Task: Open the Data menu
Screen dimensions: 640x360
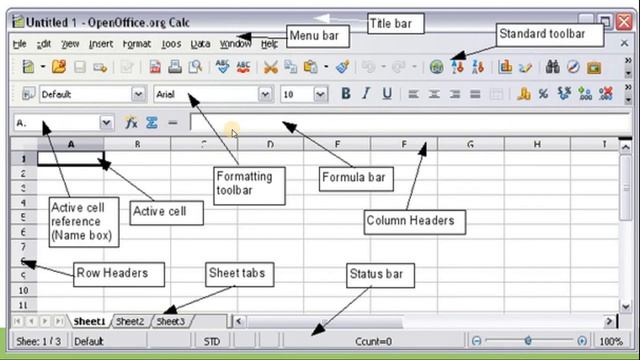Action: tap(200, 44)
